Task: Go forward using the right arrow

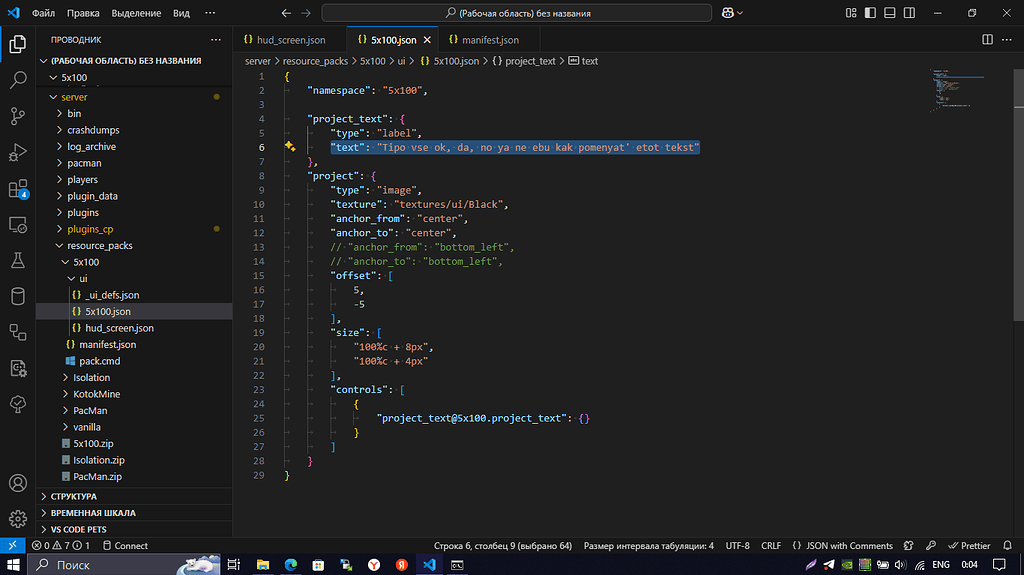Action: click(x=306, y=13)
